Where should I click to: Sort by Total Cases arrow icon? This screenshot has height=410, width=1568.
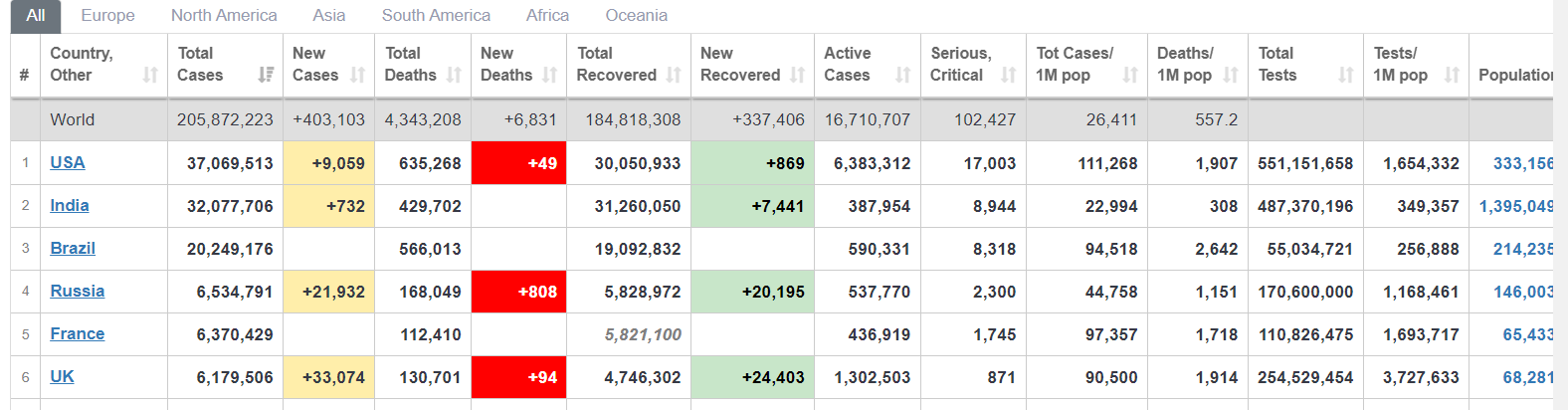pos(266,75)
